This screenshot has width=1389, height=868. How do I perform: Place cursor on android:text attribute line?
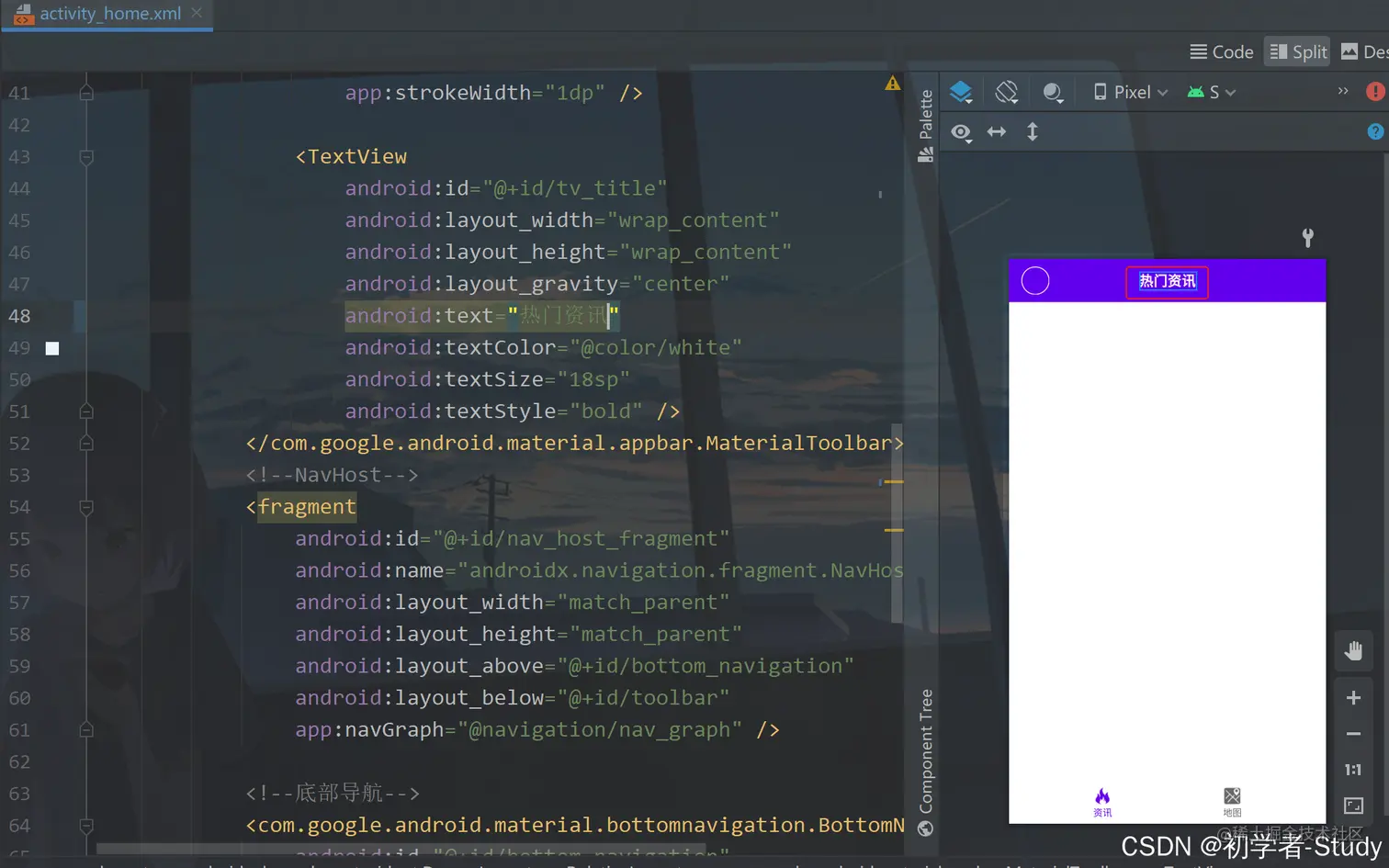(x=482, y=316)
